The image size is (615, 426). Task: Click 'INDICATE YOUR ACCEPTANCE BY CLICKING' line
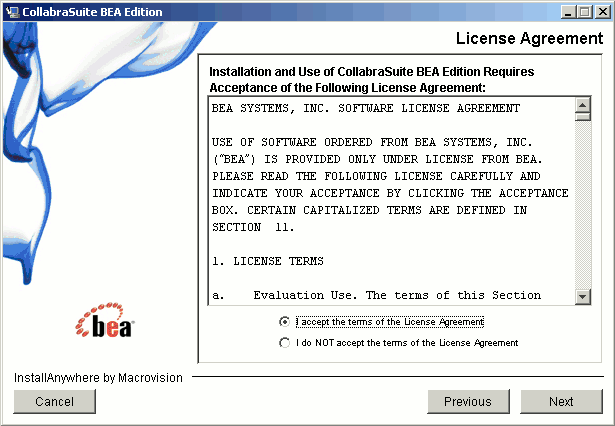pyautogui.click(x=390, y=193)
